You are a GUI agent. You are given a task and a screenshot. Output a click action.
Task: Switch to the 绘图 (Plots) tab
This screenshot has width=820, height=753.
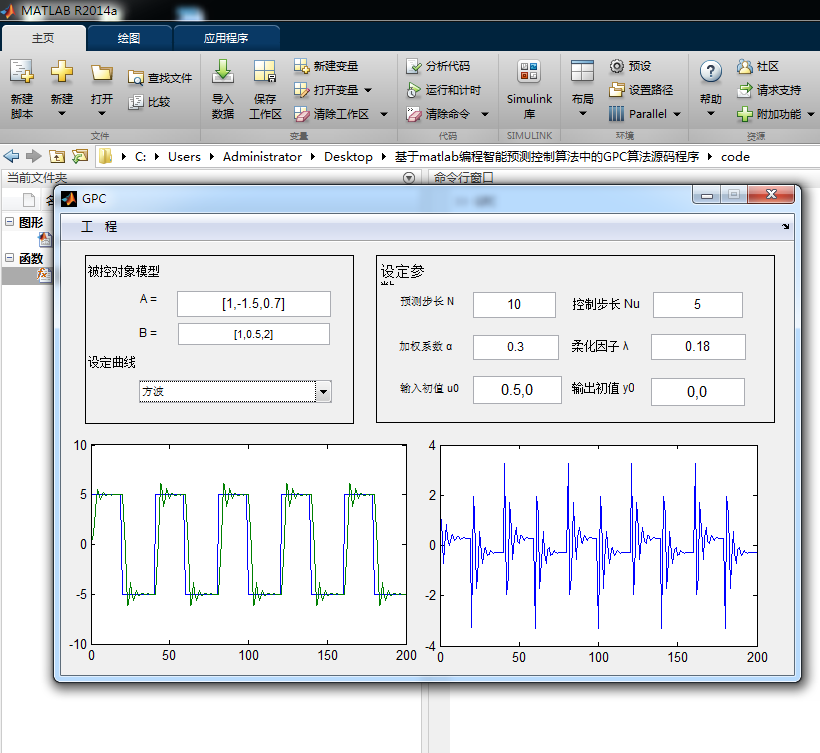point(129,38)
